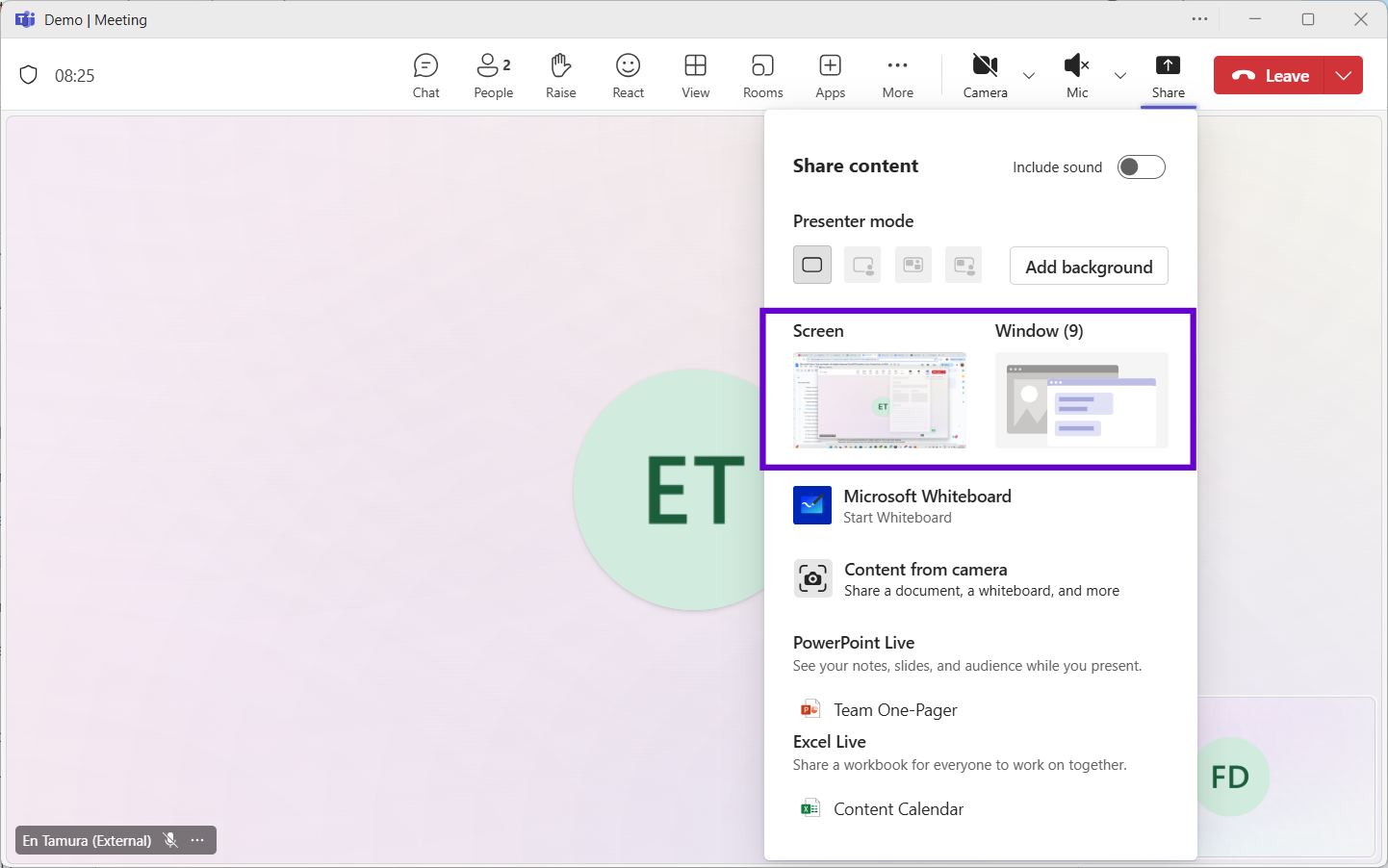
Task: Click the Teams app logo
Action: [x=25, y=19]
